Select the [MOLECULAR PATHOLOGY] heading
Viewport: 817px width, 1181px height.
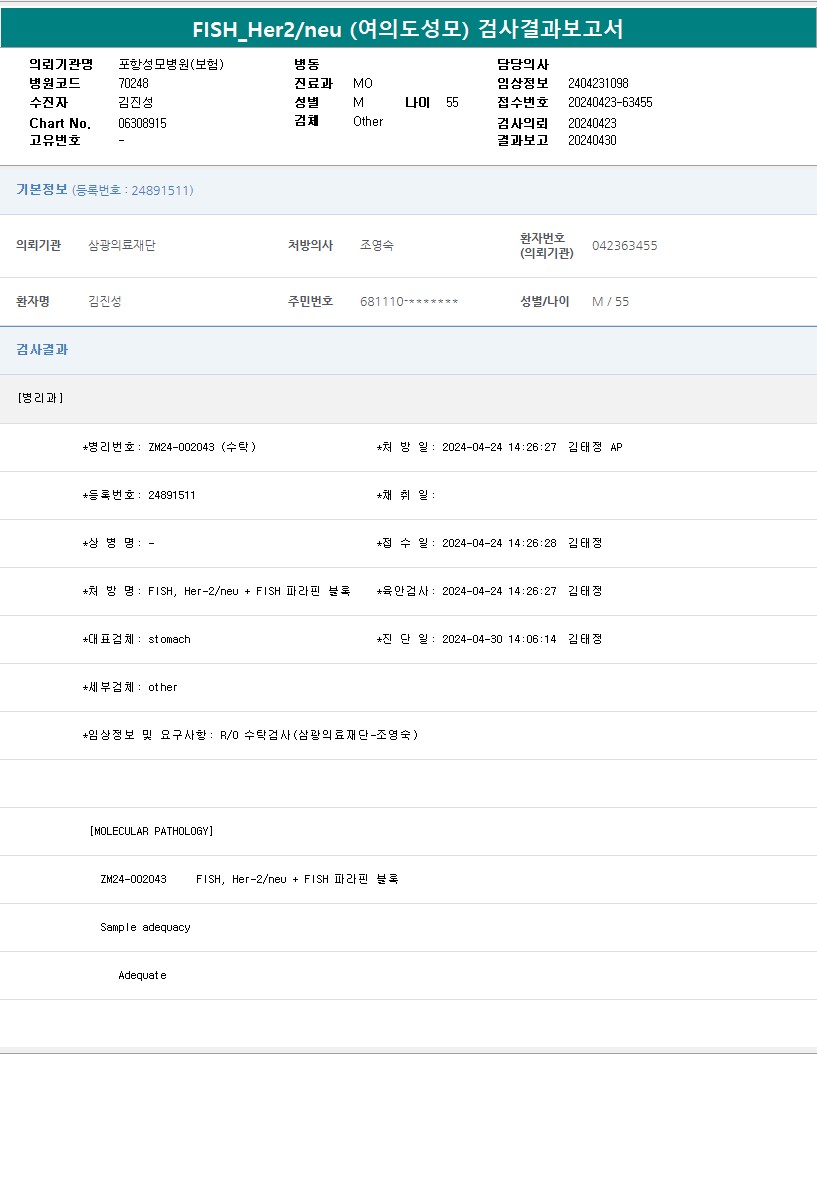(x=151, y=831)
